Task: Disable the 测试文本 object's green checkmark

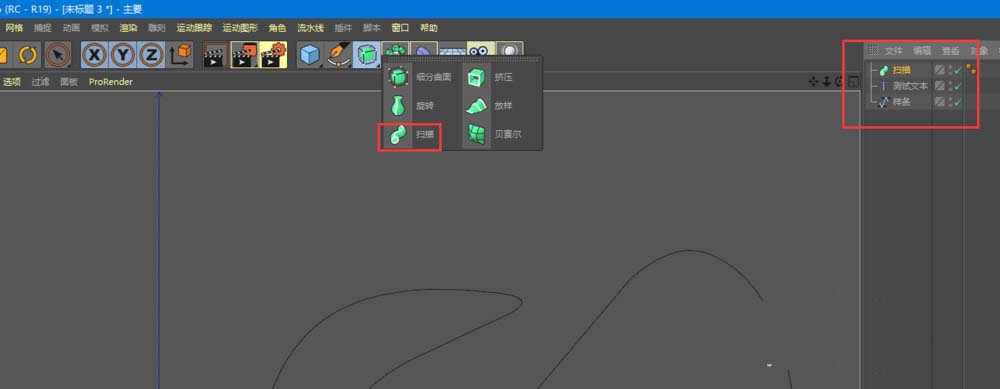Action: (x=957, y=86)
